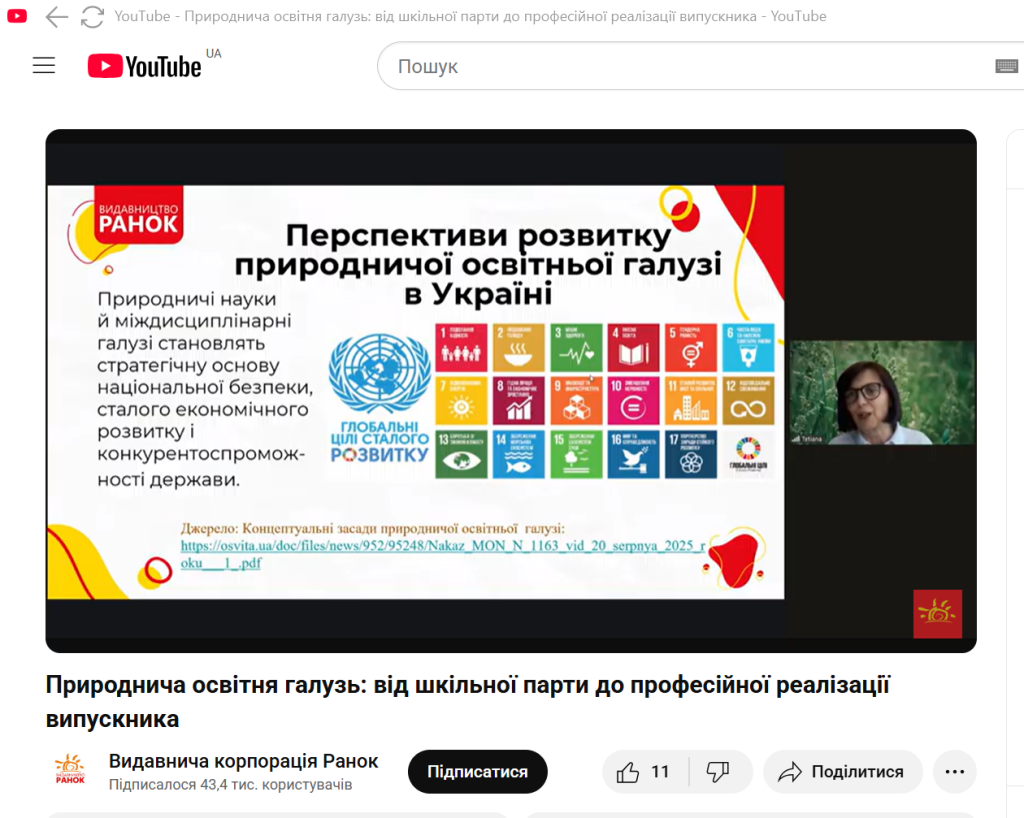Image resolution: width=1024 pixels, height=818 pixels.
Task: Click the Видавництво Ранок logo on slide
Action: coord(138,213)
